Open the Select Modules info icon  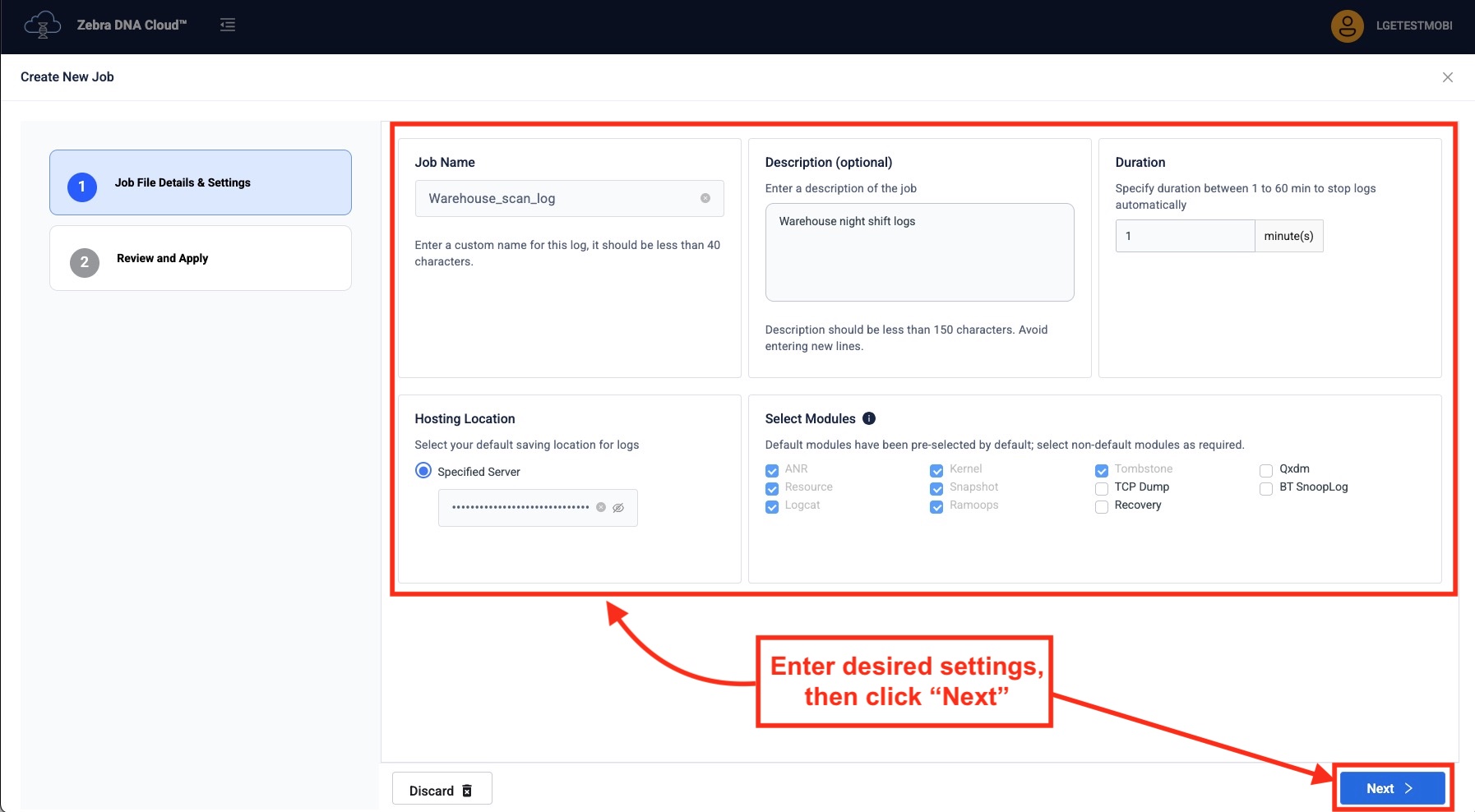click(868, 418)
